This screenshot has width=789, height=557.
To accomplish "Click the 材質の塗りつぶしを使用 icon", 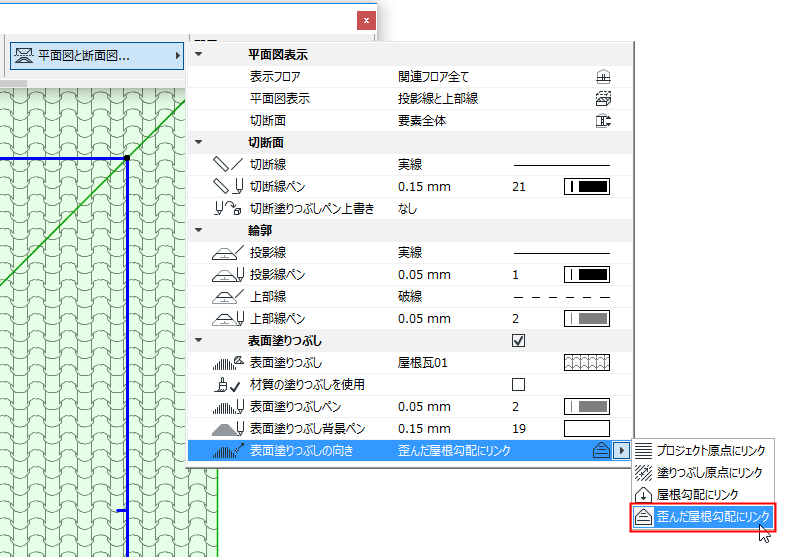I will [x=227, y=385].
